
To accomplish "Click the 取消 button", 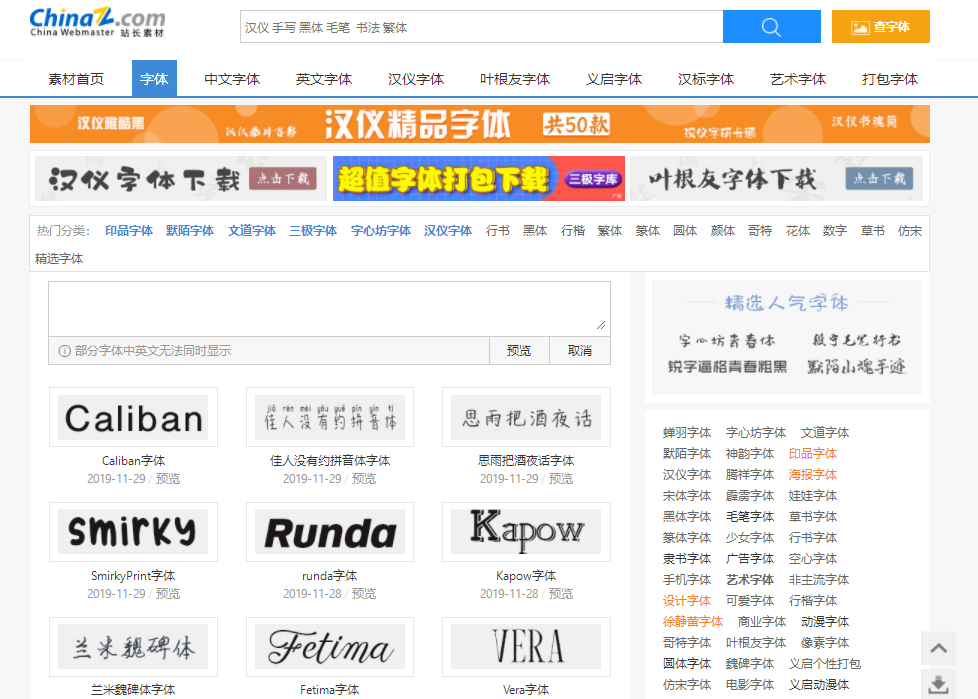I will [580, 350].
